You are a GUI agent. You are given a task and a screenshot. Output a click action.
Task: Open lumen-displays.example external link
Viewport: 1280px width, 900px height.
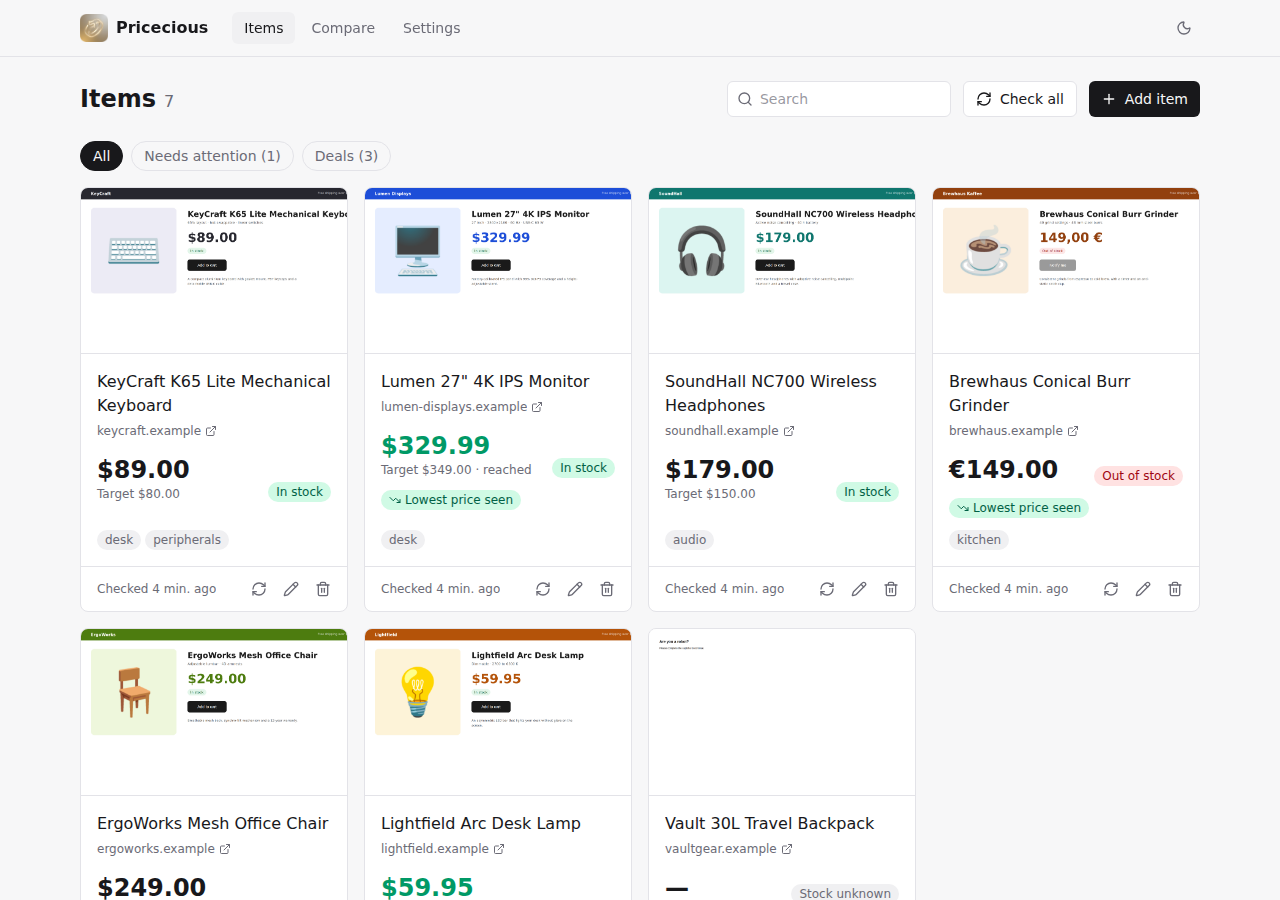point(462,407)
